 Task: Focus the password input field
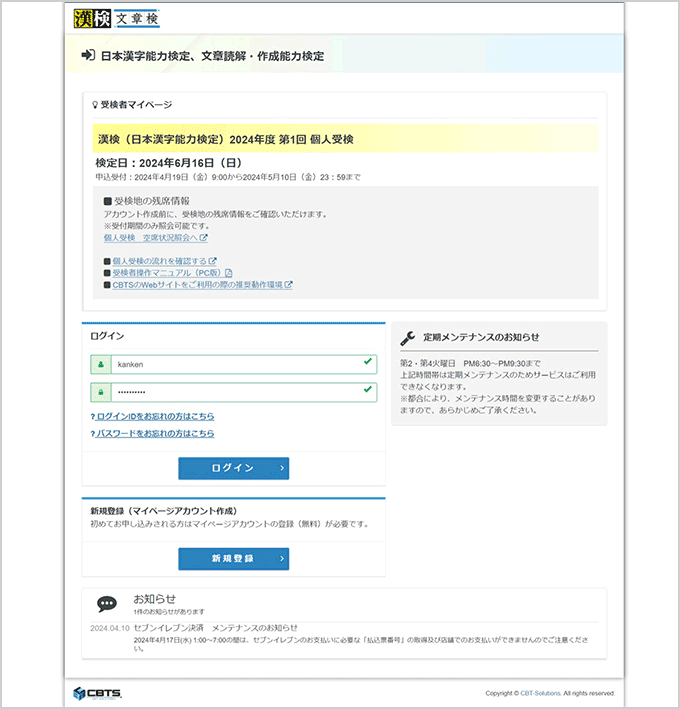pyautogui.click(x=244, y=392)
